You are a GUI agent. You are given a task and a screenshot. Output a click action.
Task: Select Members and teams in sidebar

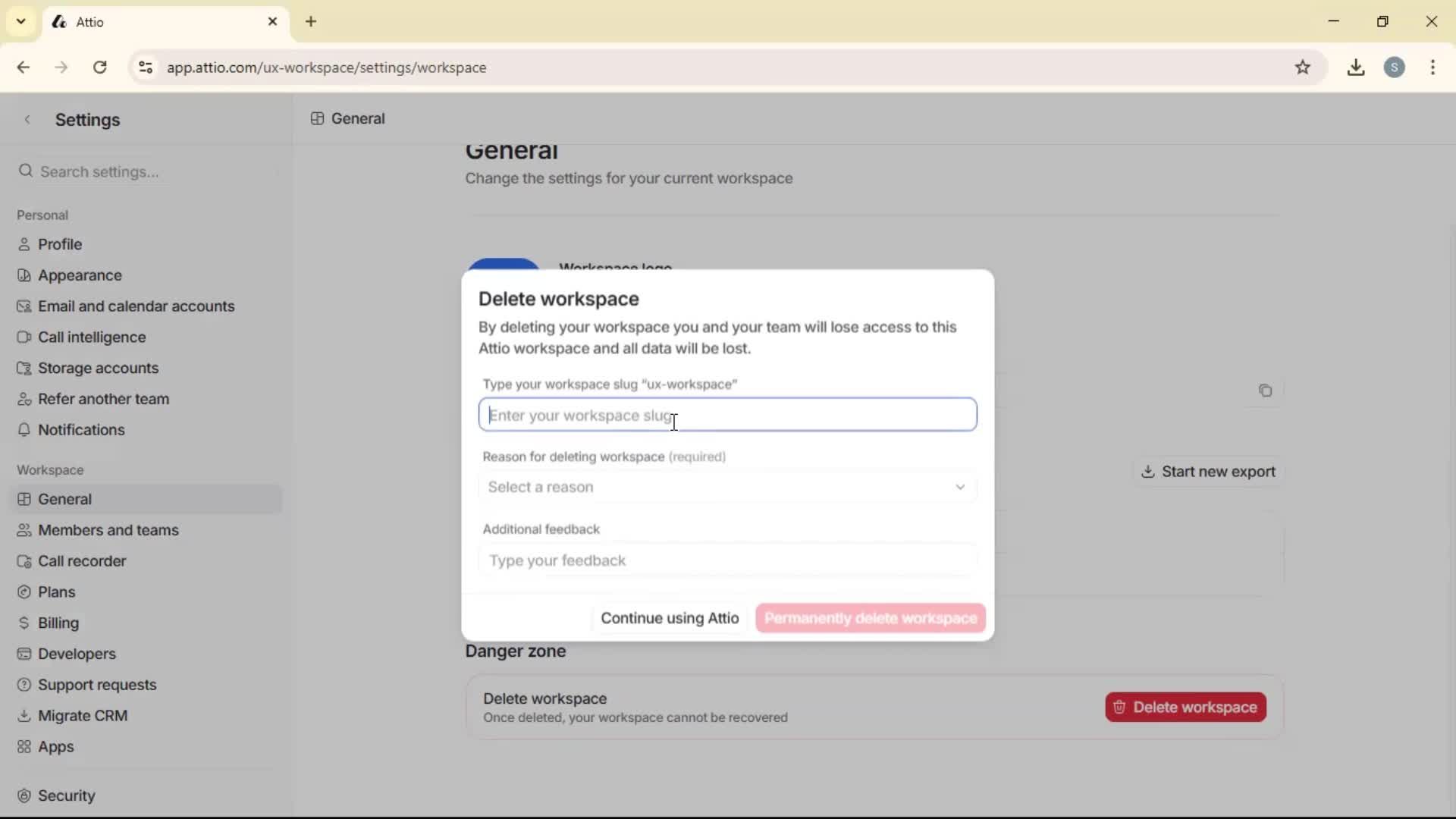click(x=109, y=530)
